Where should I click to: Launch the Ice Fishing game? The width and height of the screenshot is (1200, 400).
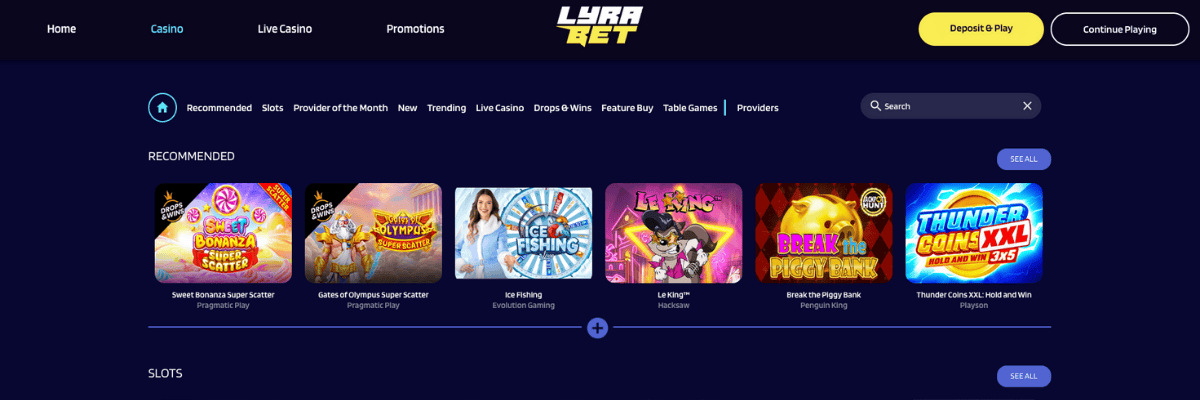pos(524,233)
